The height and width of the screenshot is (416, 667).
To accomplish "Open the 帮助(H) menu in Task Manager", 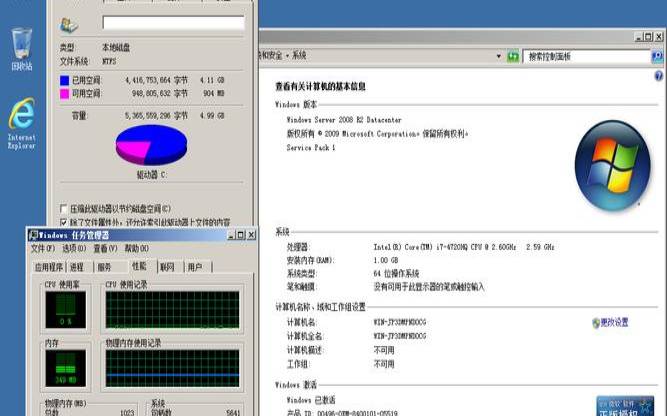I will (x=137, y=248).
